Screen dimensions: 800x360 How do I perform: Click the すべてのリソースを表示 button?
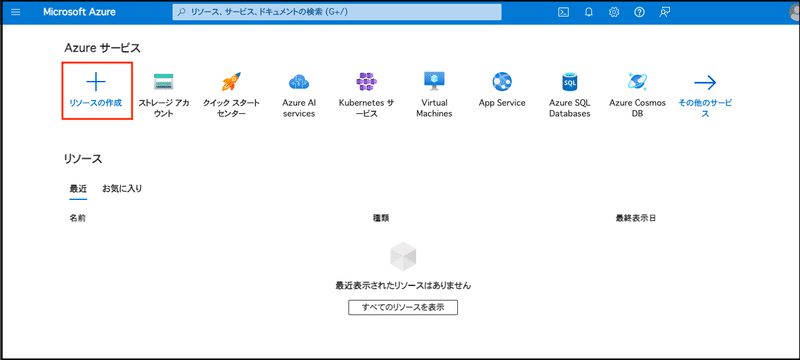pos(403,307)
